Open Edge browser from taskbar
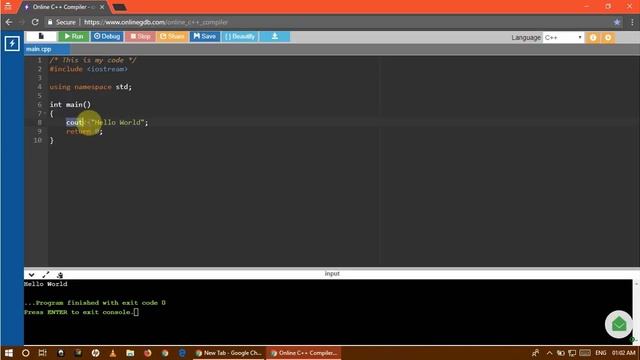The image size is (640, 360). pos(182,353)
